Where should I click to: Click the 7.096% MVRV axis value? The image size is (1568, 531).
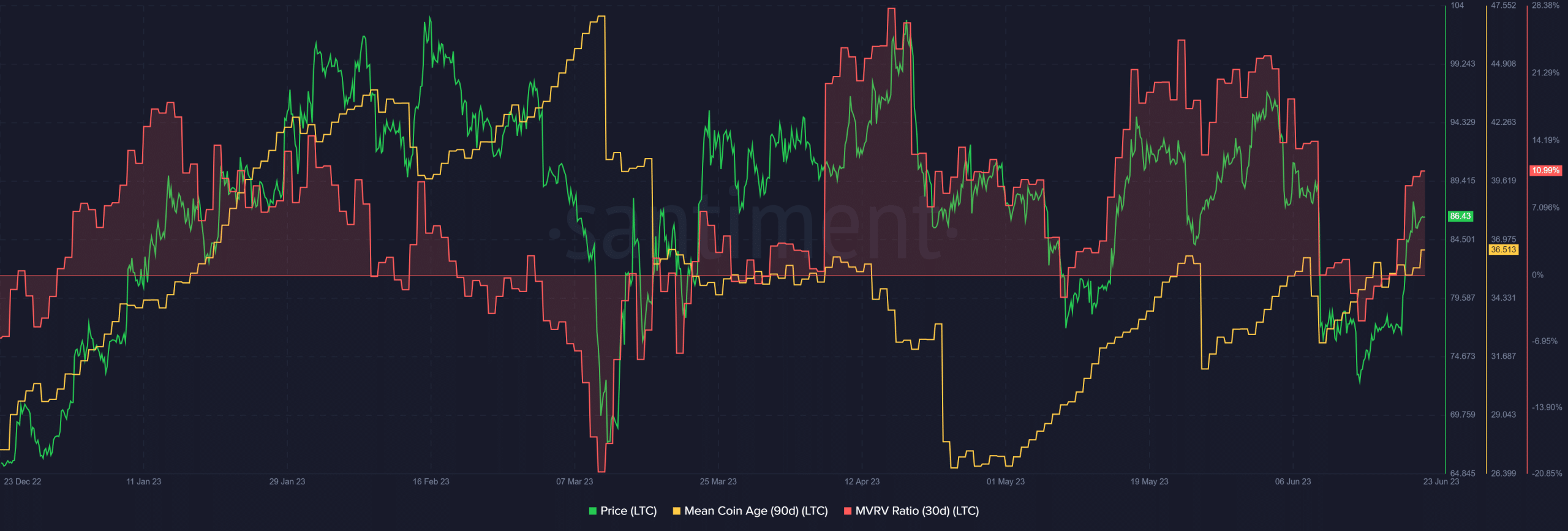point(1545,207)
